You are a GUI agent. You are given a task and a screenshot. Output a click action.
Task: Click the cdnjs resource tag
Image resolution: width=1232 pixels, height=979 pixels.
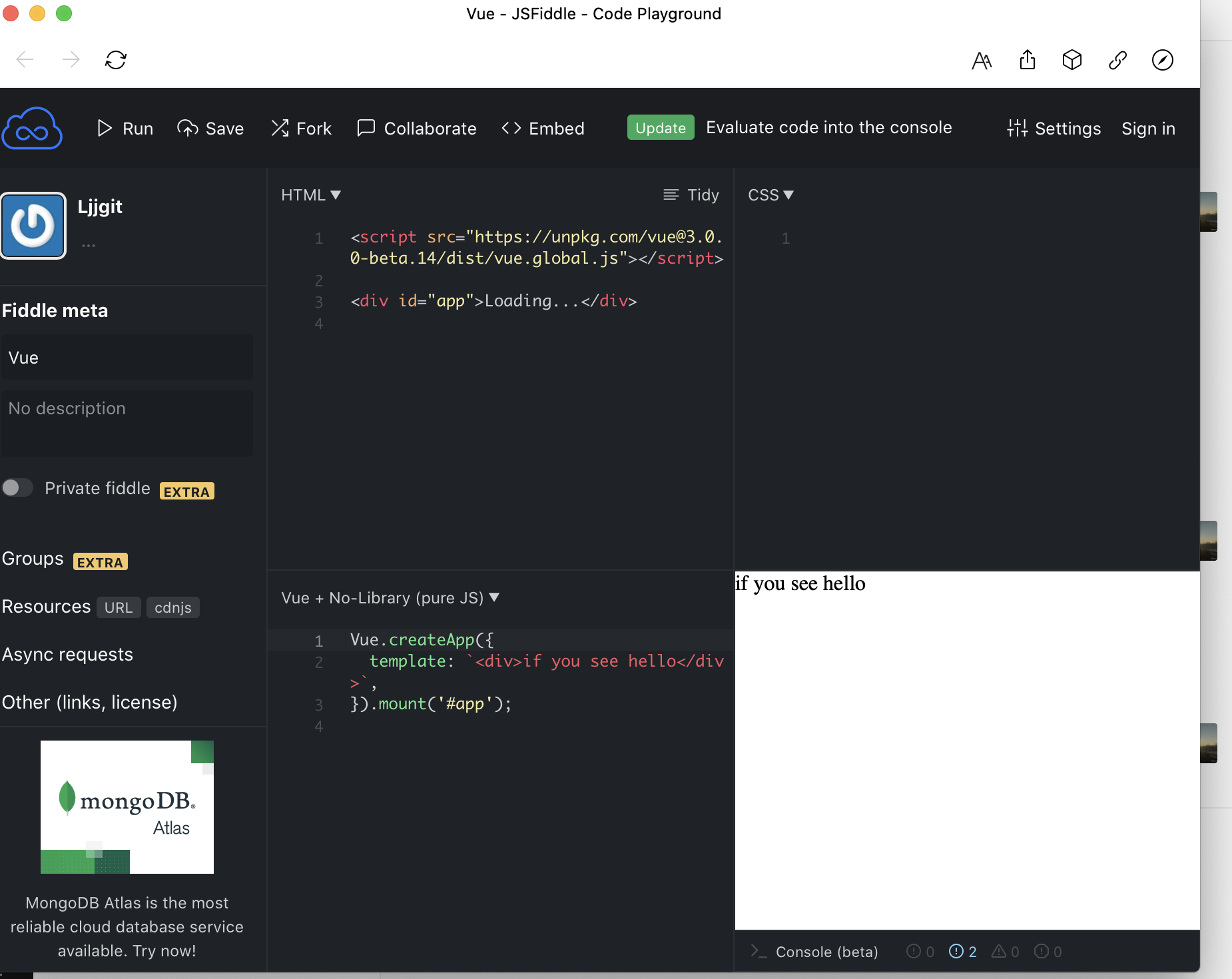[173, 607]
